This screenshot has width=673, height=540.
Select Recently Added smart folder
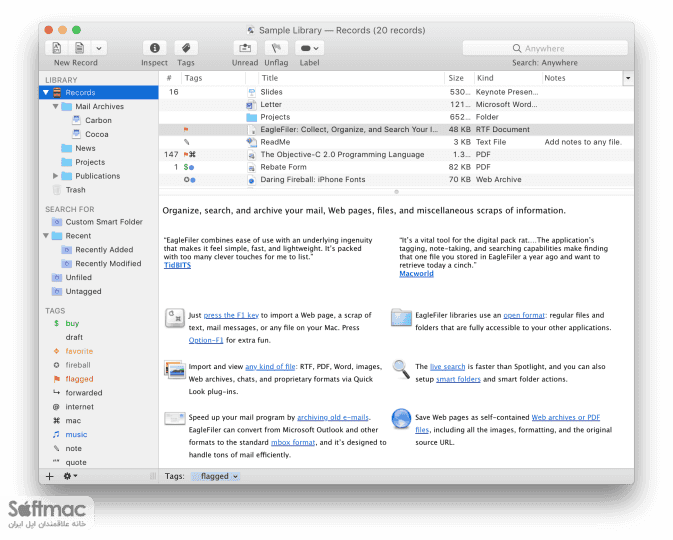[104, 249]
